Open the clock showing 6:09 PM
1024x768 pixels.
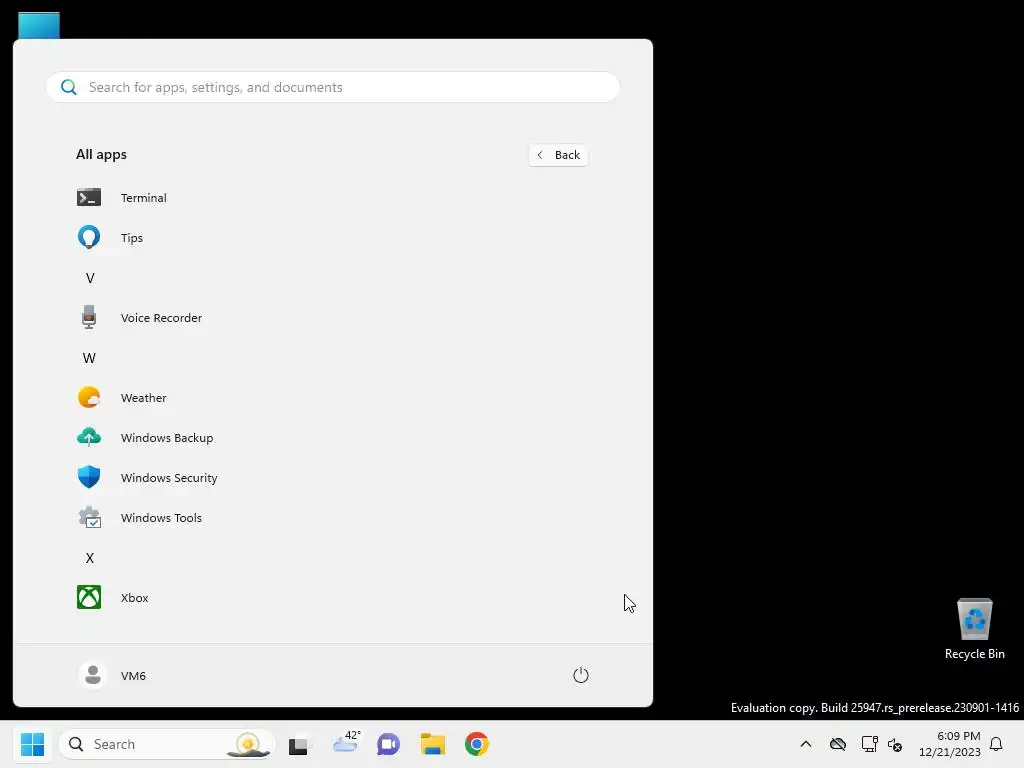tap(950, 744)
